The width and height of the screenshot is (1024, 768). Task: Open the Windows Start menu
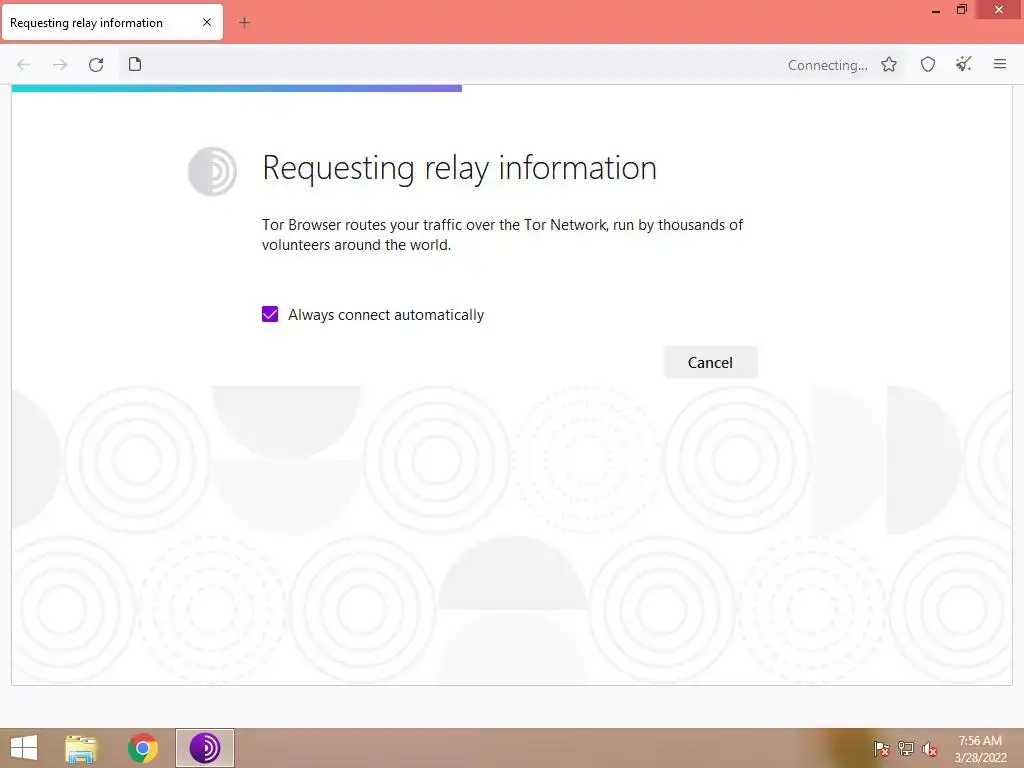(24, 748)
